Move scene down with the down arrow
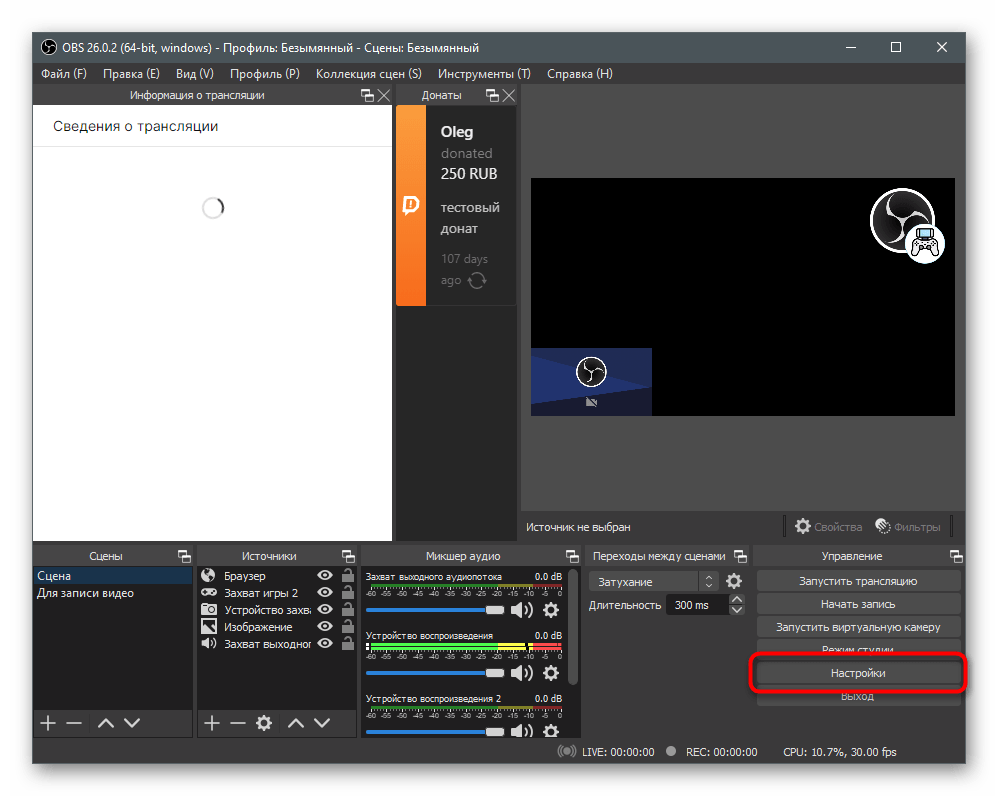This screenshot has width=998, height=796. pos(132,723)
